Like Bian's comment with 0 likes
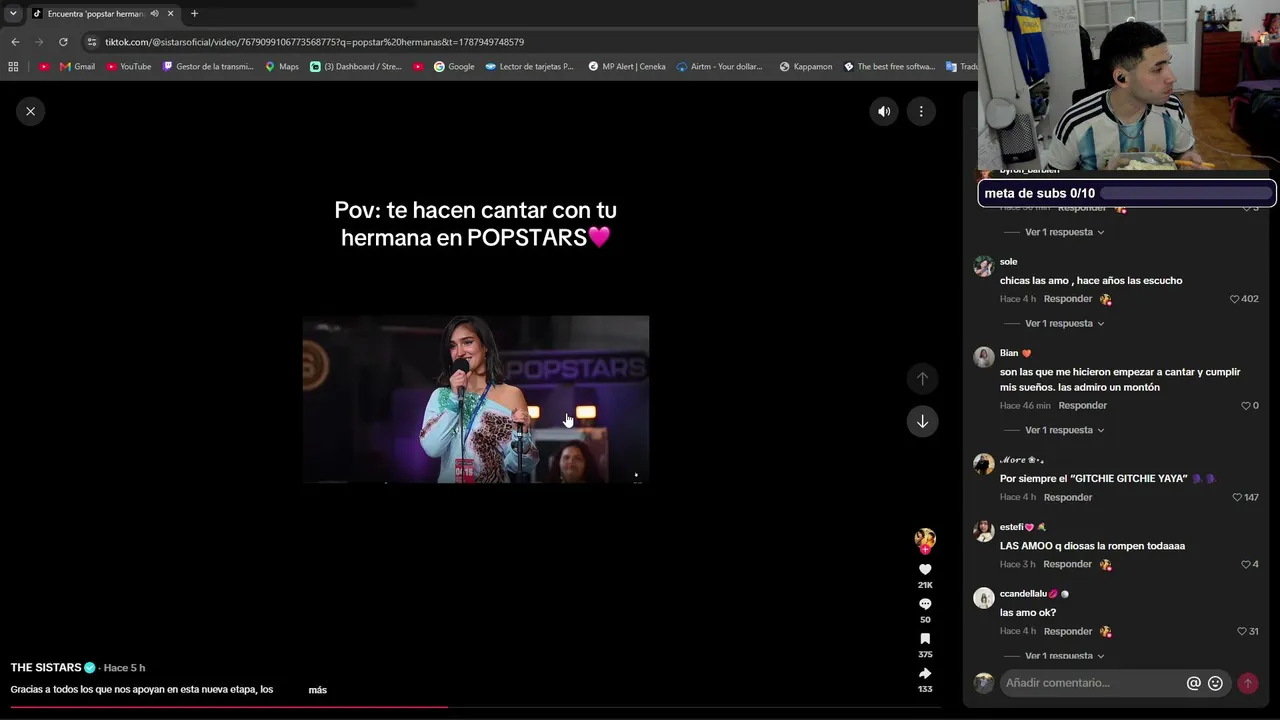This screenshot has width=1280, height=720. tap(1246, 406)
